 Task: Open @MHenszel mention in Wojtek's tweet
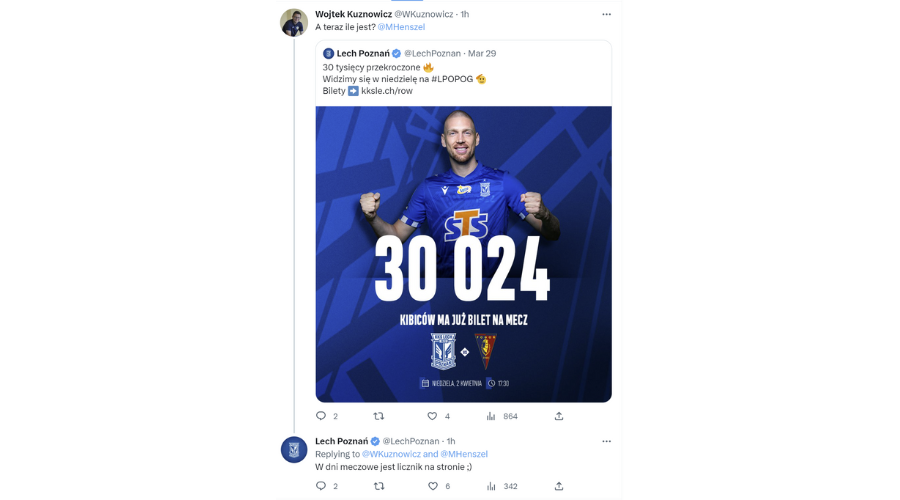[x=401, y=27]
